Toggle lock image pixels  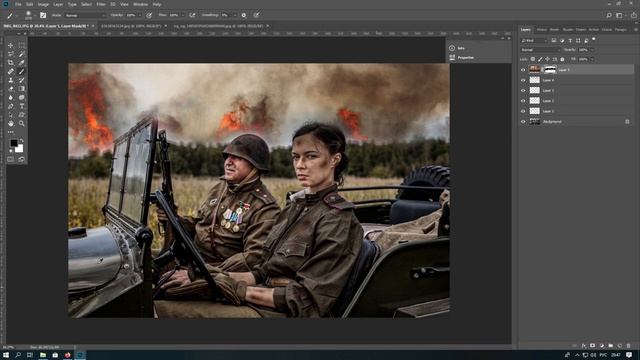tap(540, 59)
